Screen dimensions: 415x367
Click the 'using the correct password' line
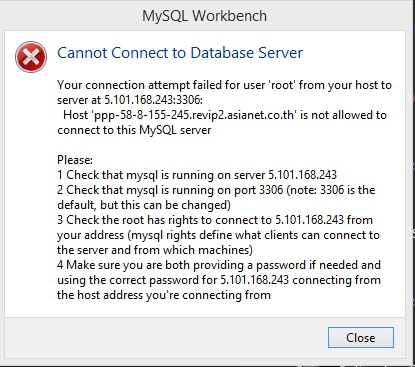coord(219,280)
